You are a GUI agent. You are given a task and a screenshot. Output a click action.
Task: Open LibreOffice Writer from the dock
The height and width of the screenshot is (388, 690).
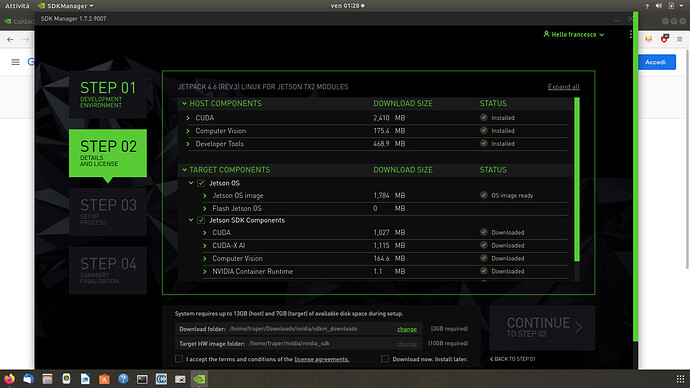point(85,379)
